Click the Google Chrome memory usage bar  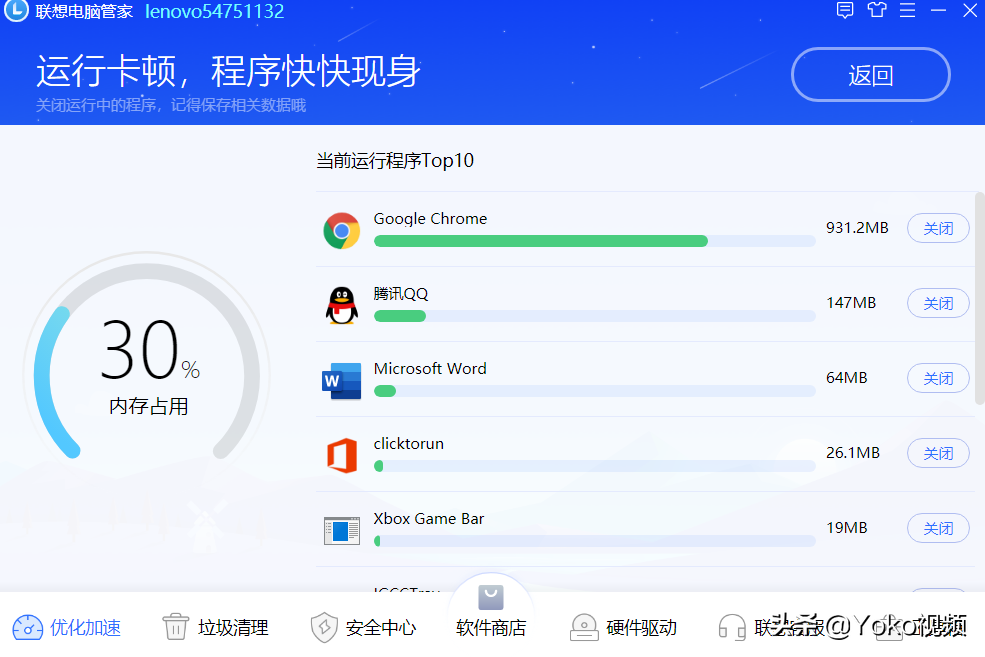(x=594, y=241)
